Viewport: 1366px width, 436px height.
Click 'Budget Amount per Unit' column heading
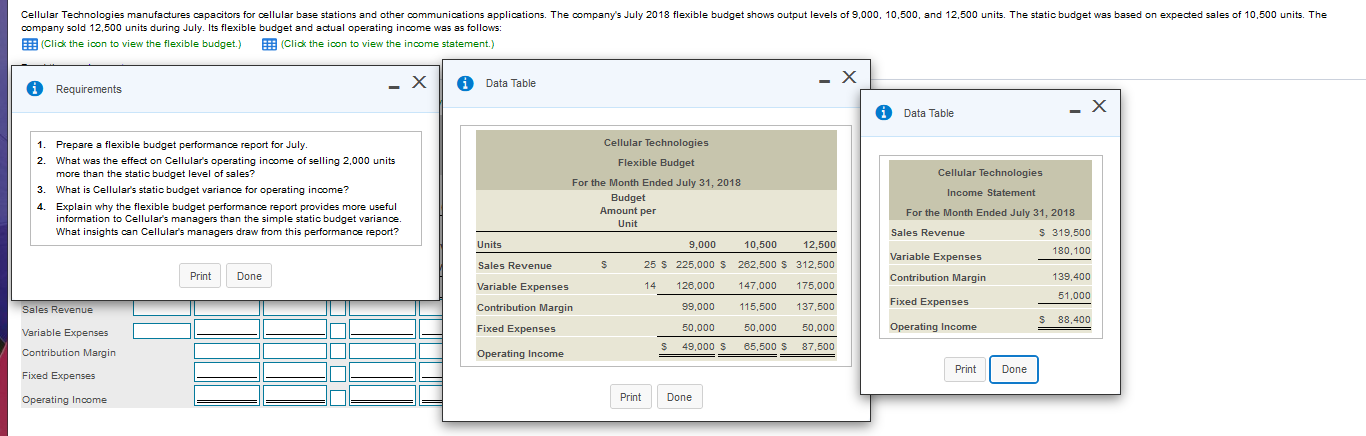(x=628, y=210)
